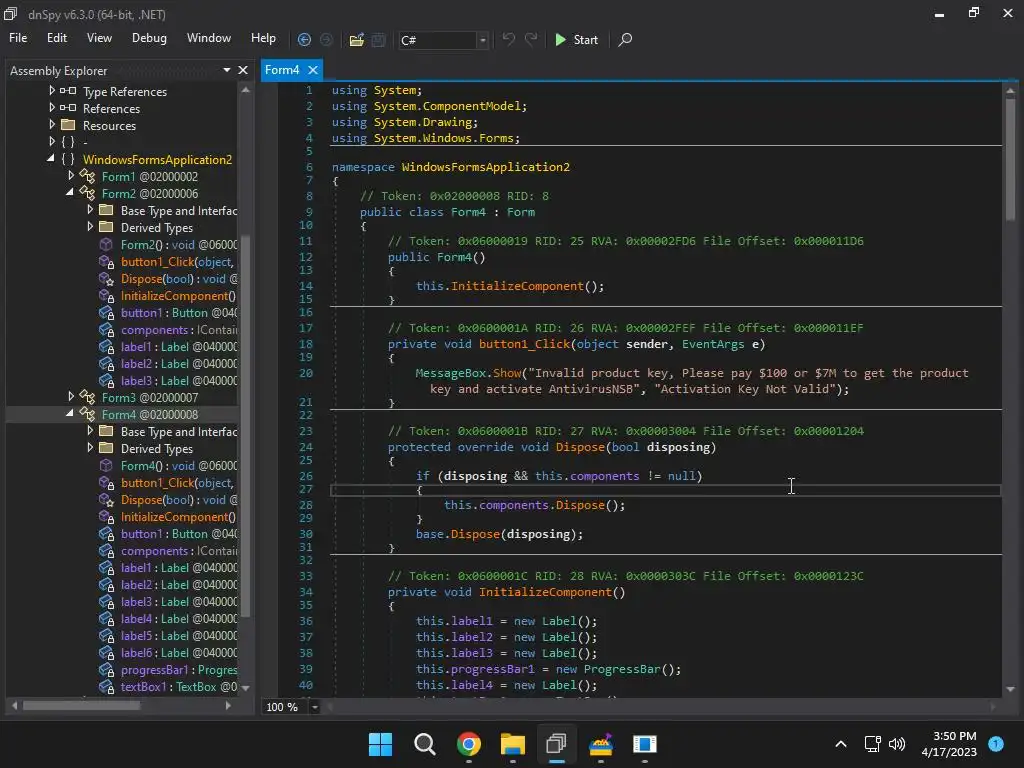Open the Debug menu
This screenshot has width=1024, height=768.
[149, 38]
